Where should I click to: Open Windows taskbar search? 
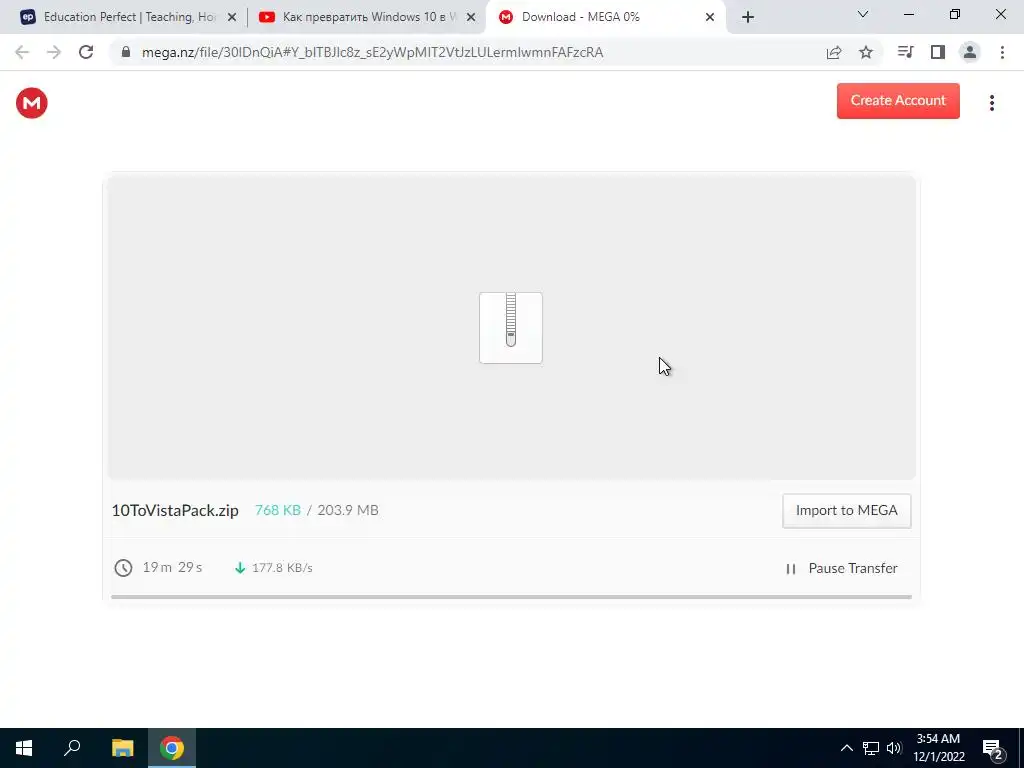pos(72,748)
